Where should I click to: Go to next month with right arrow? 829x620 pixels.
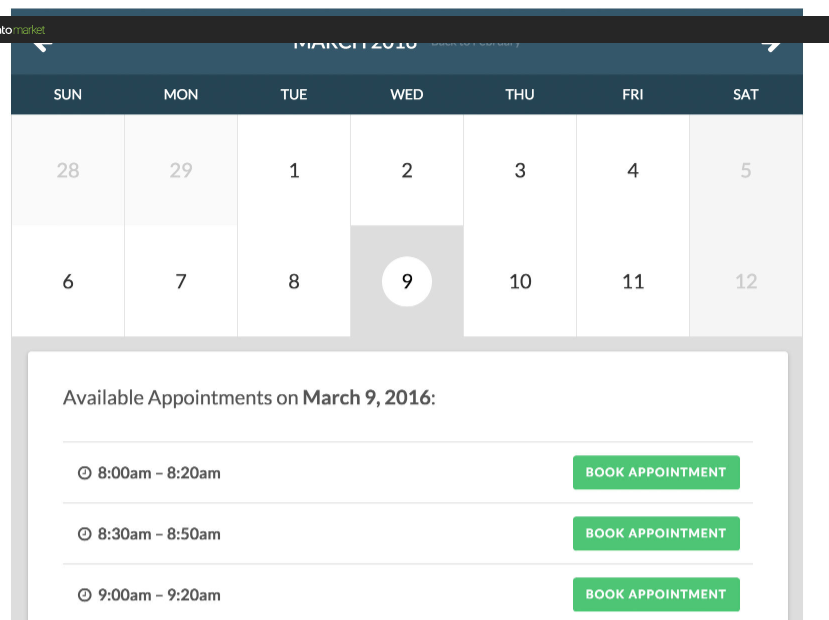[x=771, y=47]
